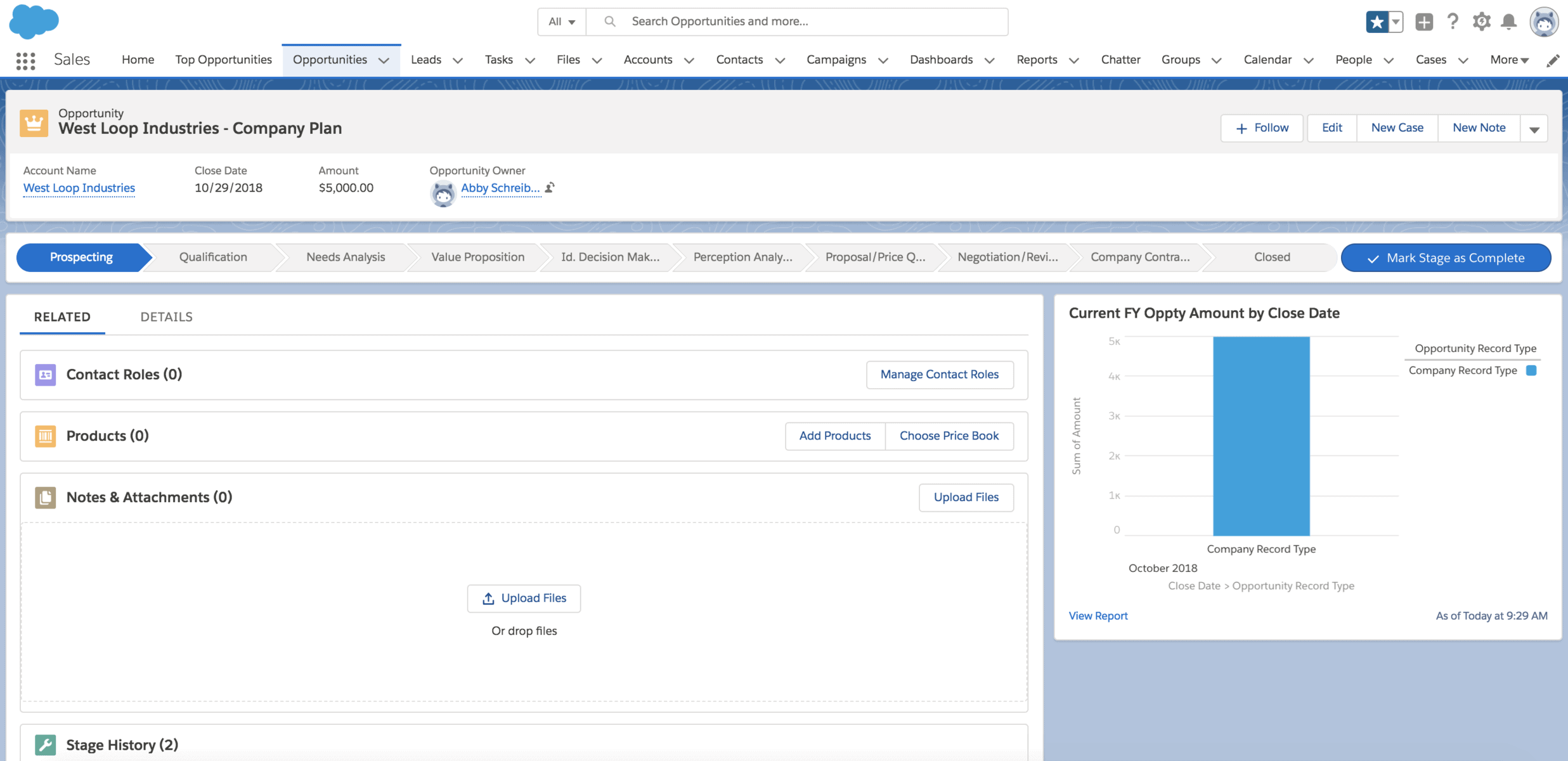1568x761 pixels.
Task: Open Abby Schreib owner link
Action: (x=500, y=188)
